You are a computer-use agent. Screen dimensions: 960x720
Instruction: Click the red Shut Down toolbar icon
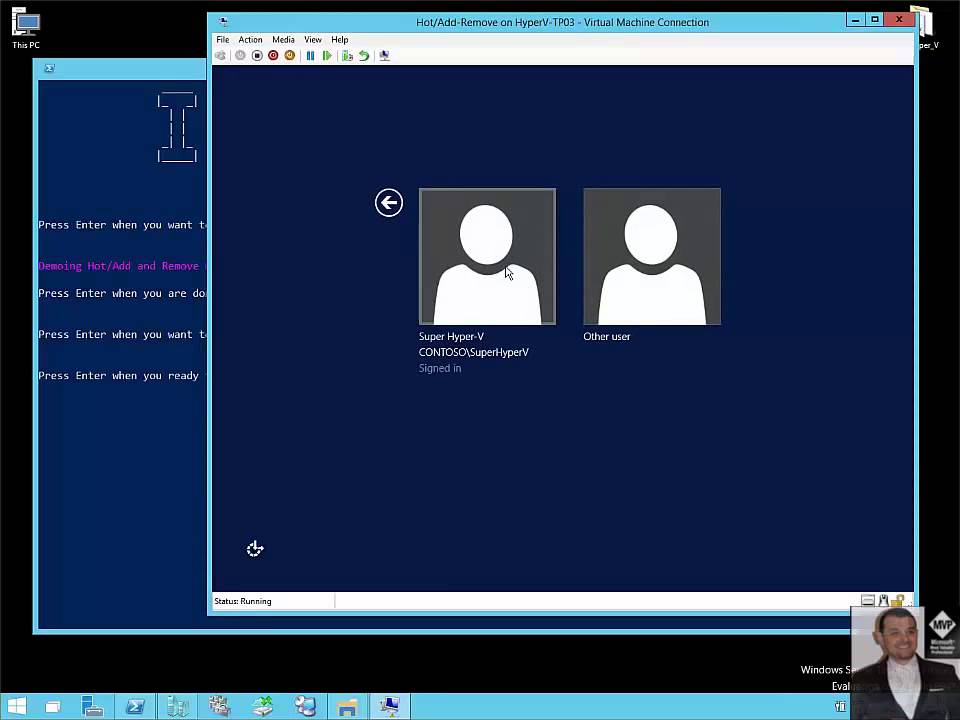[273, 56]
